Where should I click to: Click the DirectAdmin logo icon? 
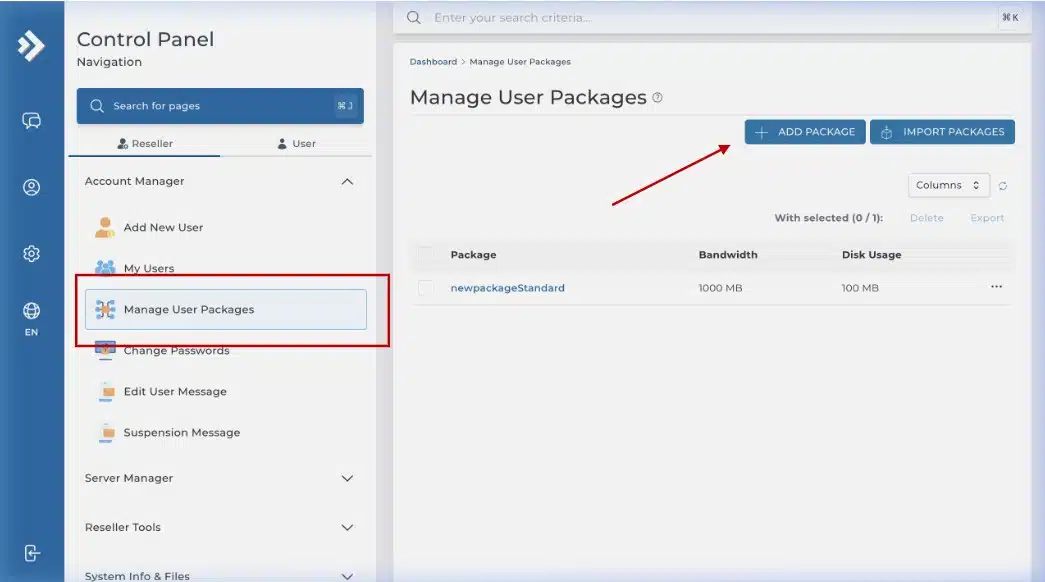[31, 46]
